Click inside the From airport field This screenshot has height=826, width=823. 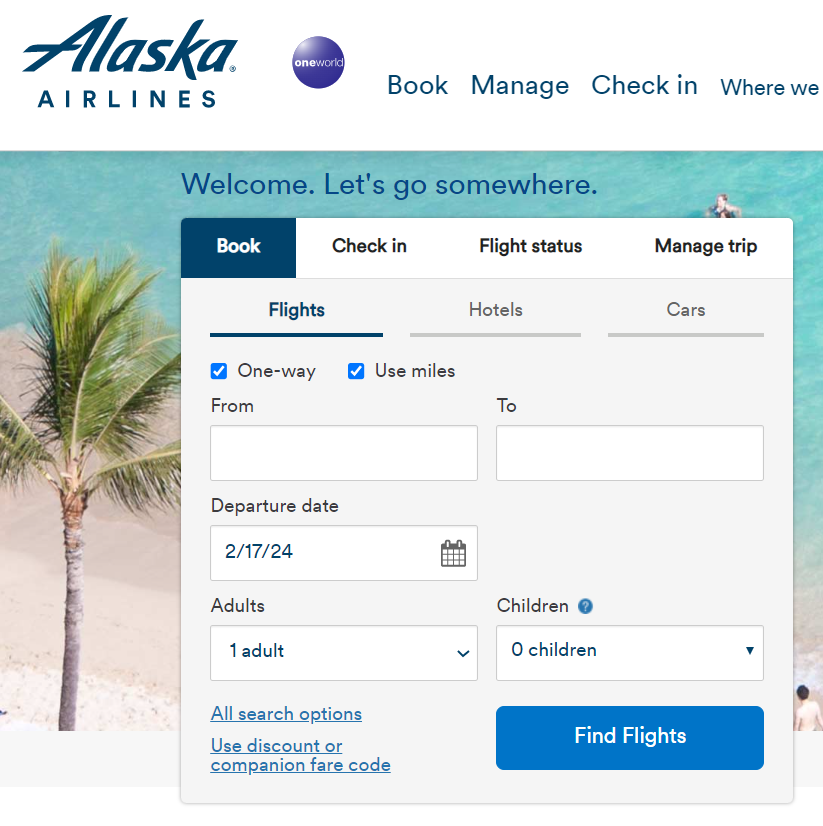click(x=343, y=452)
